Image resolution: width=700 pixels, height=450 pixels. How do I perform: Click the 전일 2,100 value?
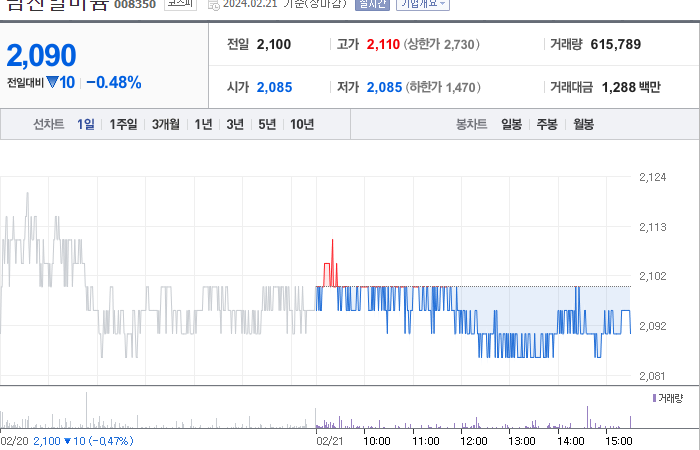(x=274, y=44)
